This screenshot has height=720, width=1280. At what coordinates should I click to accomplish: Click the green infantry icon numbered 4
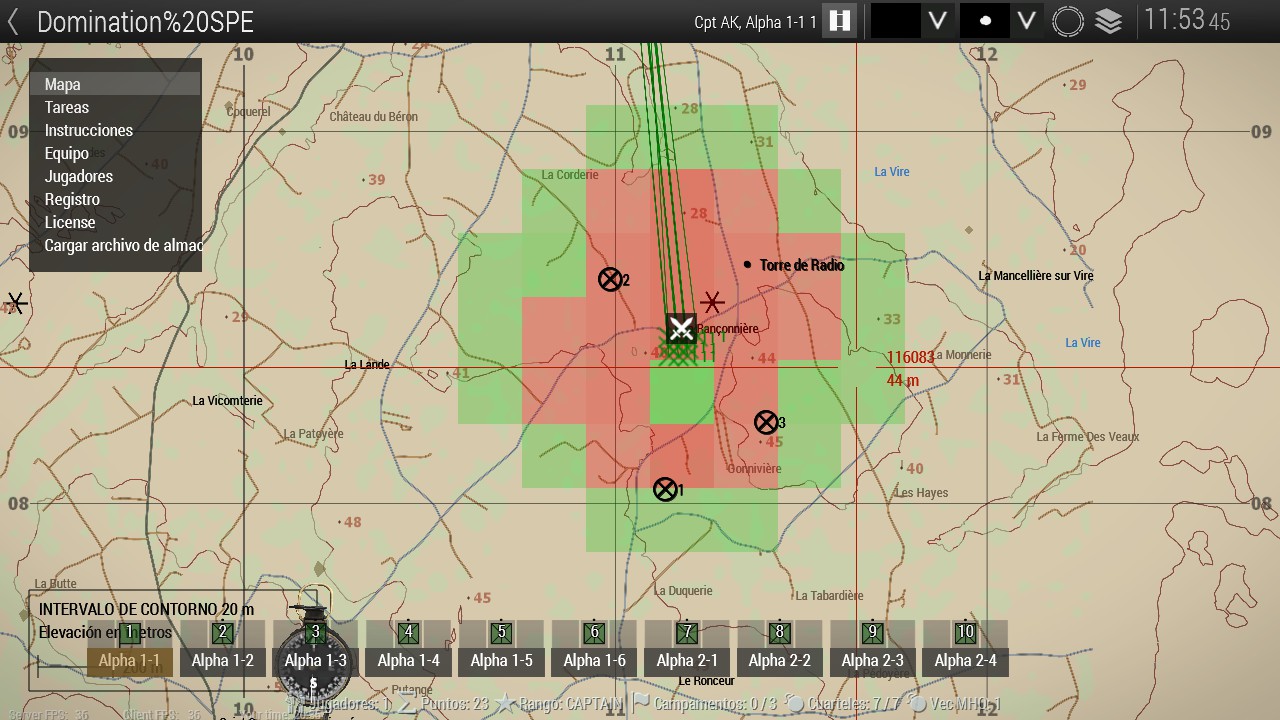[408, 632]
